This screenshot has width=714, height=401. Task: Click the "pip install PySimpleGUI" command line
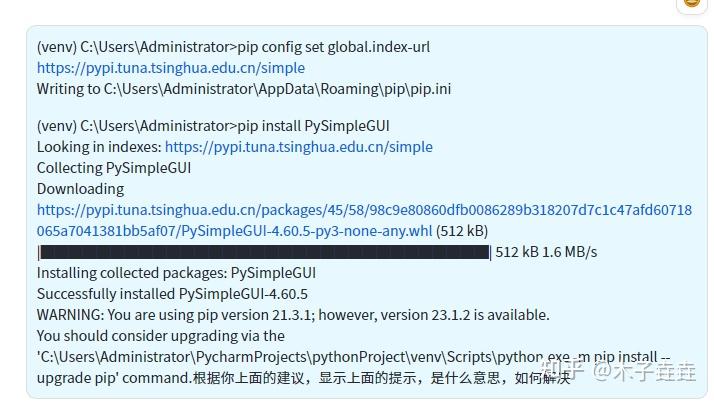[213, 126]
